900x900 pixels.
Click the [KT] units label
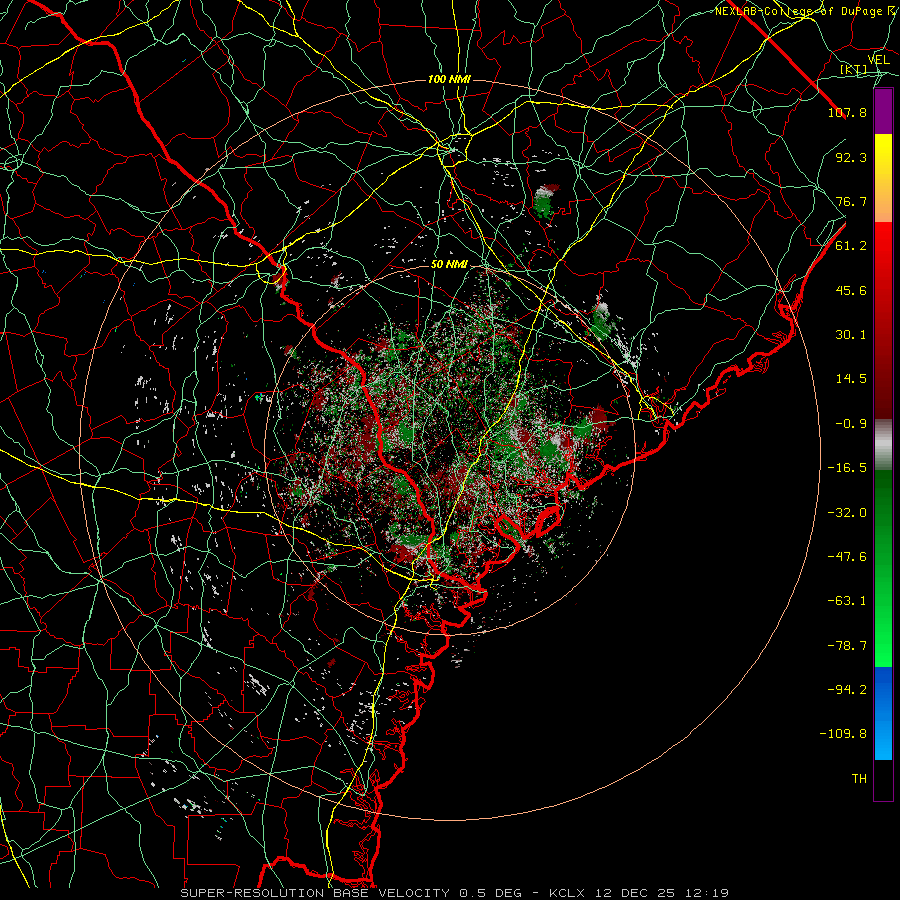[x=854, y=69]
